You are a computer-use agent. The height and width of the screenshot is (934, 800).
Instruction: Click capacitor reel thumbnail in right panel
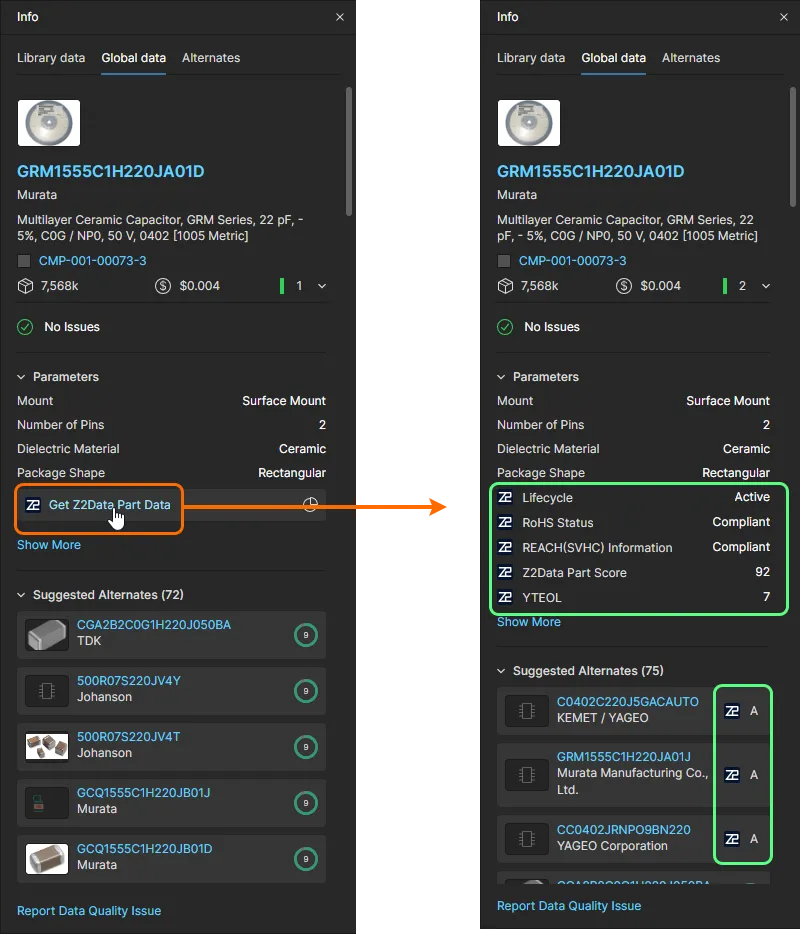pyautogui.click(x=529, y=123)
